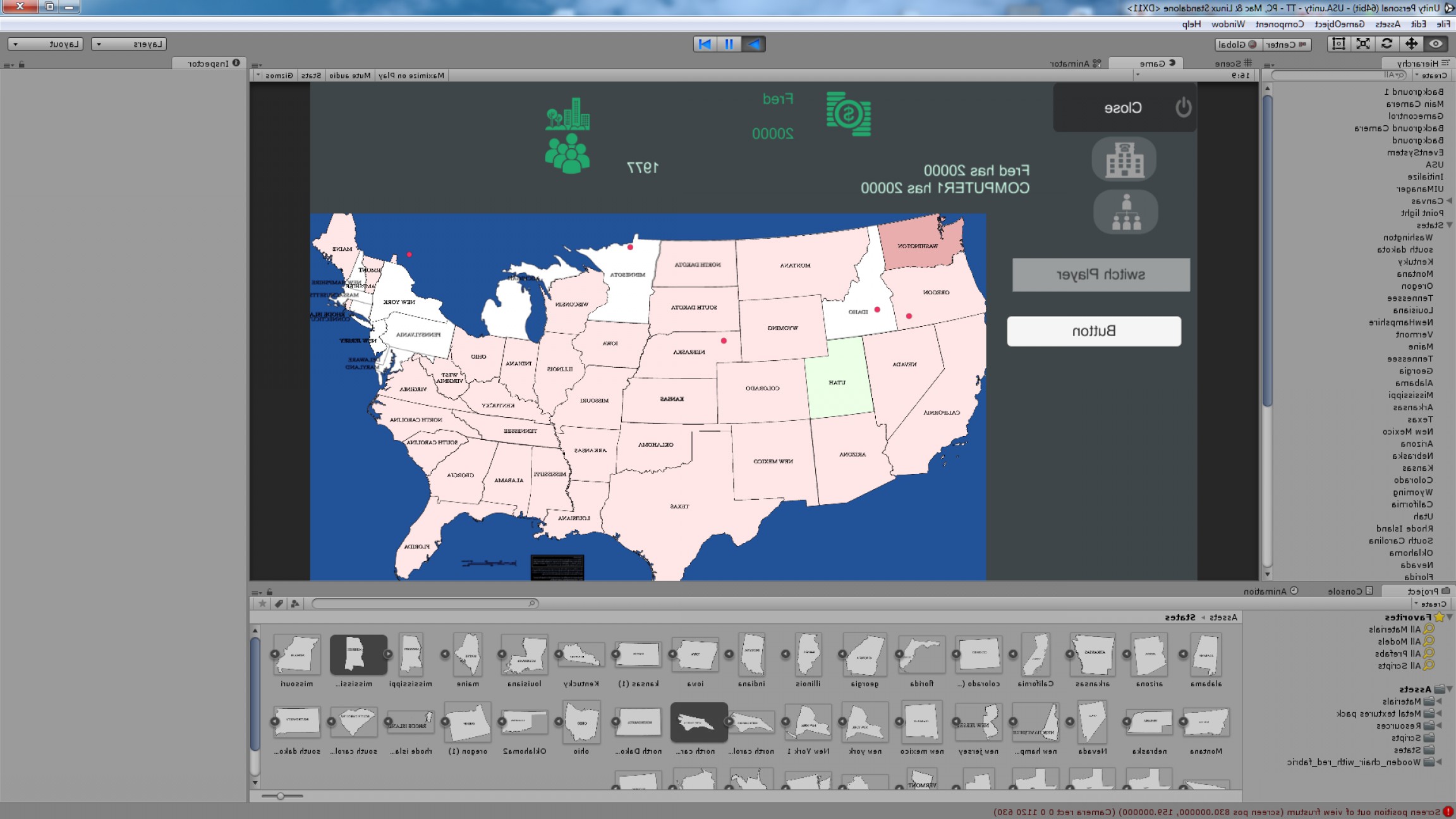Open the Layers dropdown
The height and width of the screenshot is (819, 1456).
pos(129,44)
